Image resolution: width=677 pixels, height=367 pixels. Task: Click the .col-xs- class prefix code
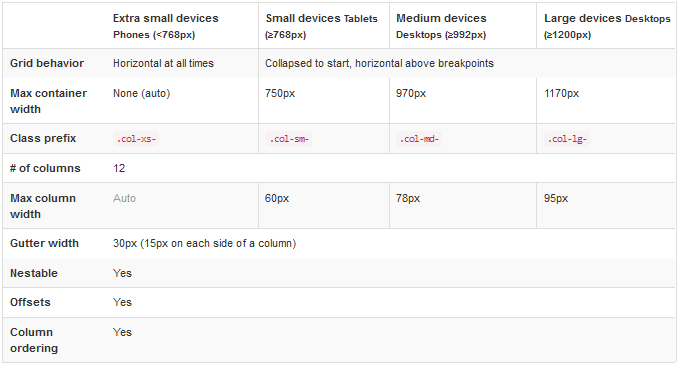coord(136,139)
